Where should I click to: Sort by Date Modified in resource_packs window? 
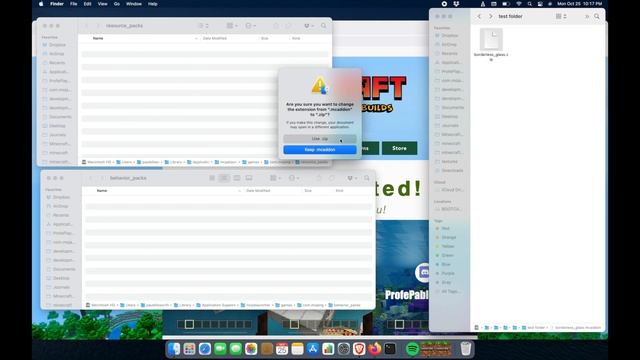coord(215,38)
